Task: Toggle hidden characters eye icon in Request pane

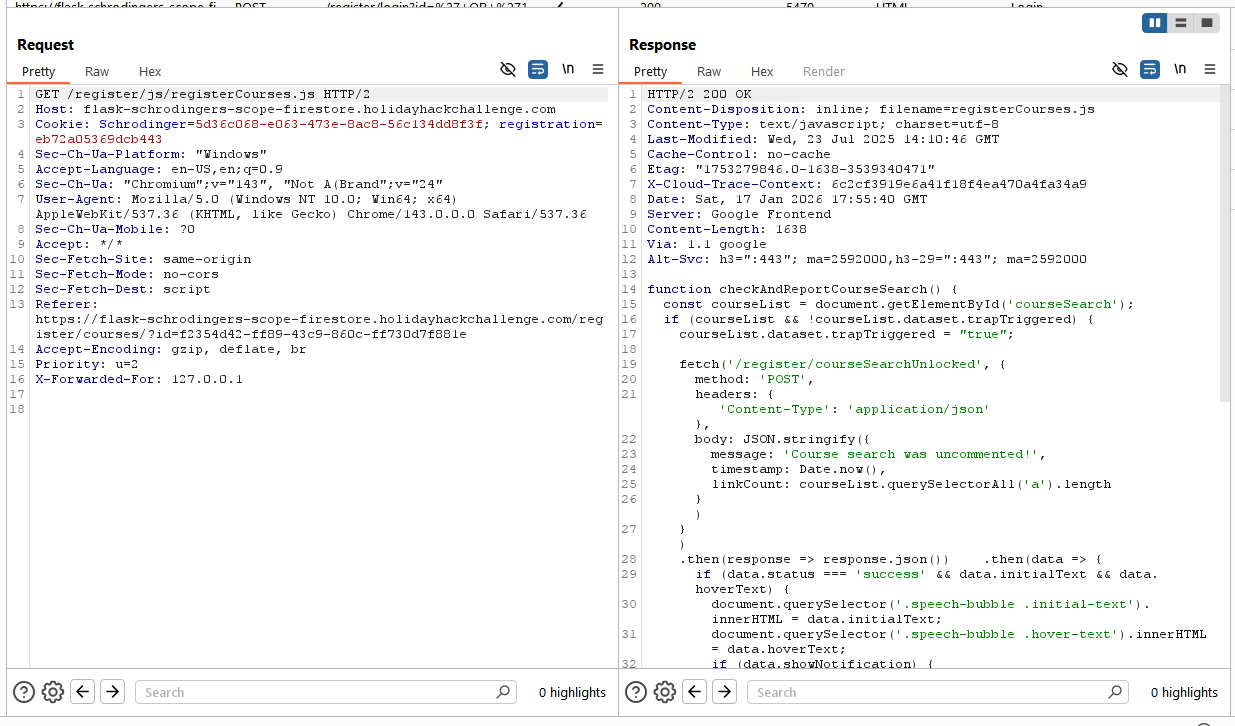Action: click(x=508, y=69)
